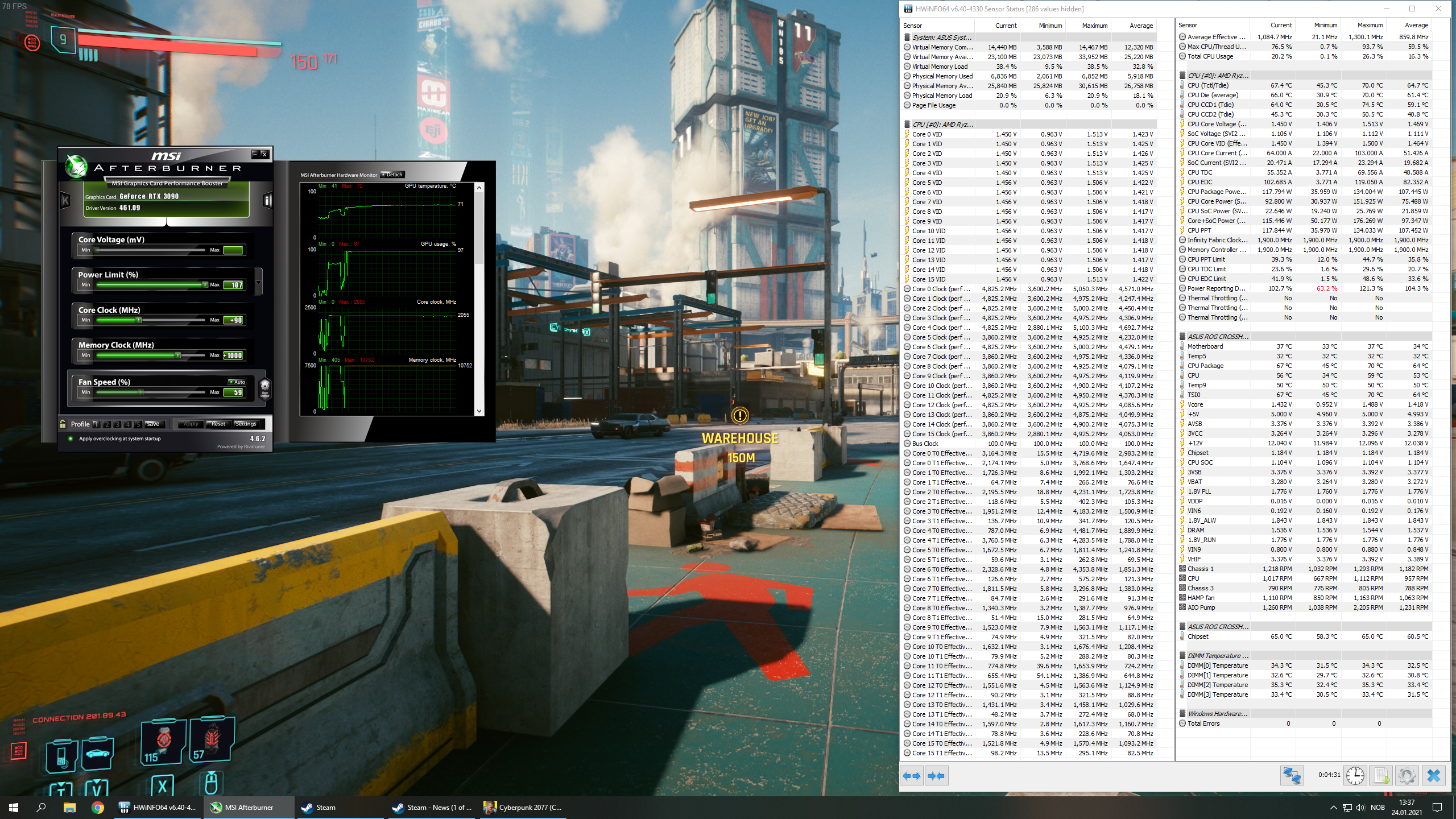
Task: Expand the Power Limit dropdown arrow
Action: (x=259, y=282)
